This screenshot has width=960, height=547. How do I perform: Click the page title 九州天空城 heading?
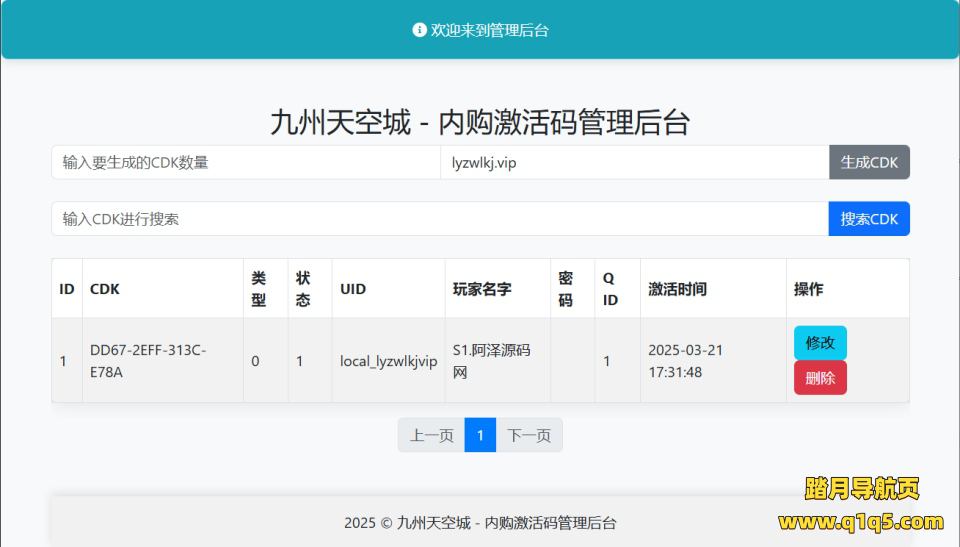480,122
